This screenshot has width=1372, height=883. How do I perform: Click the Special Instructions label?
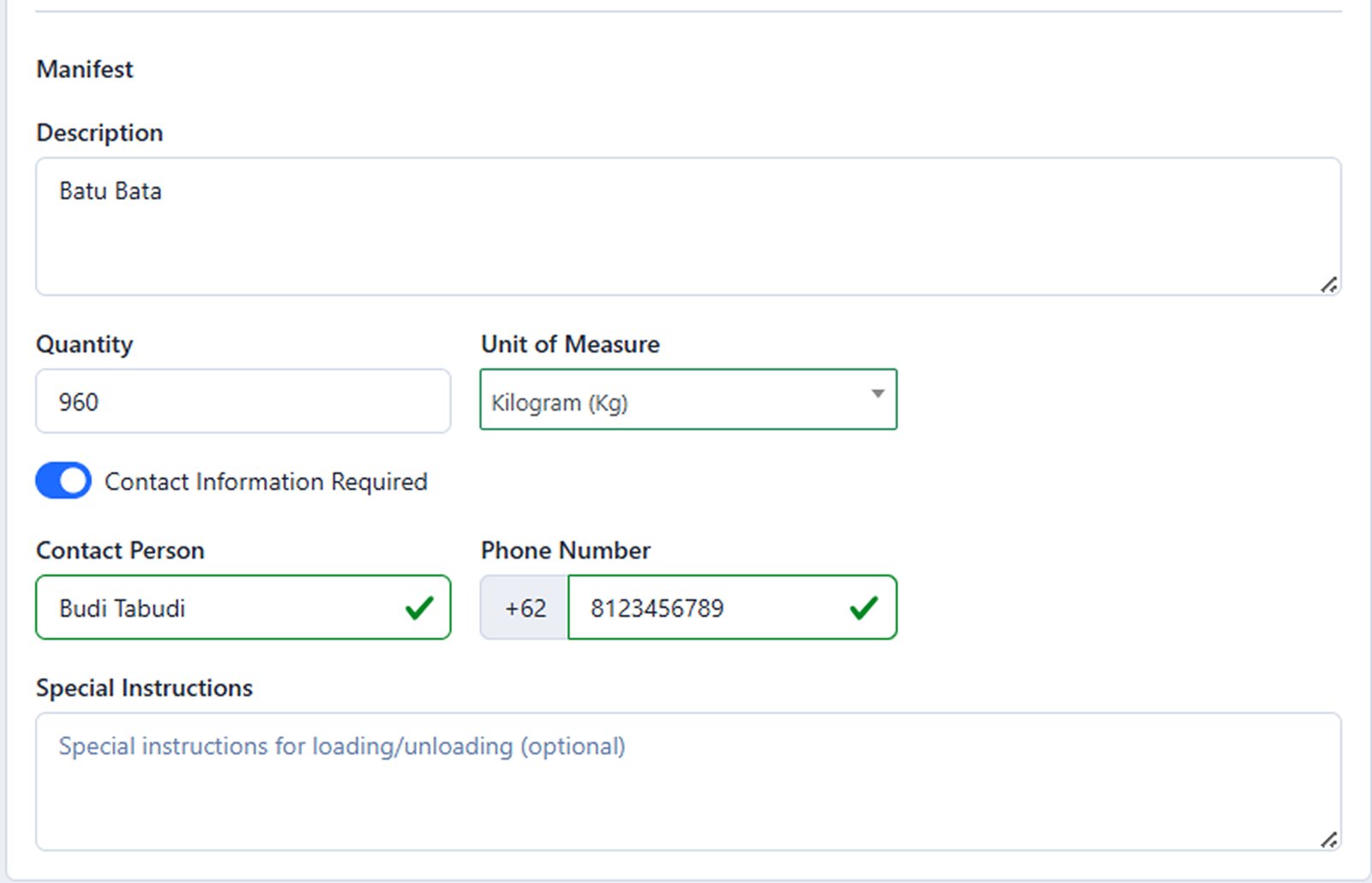click(x=144, y=688)
